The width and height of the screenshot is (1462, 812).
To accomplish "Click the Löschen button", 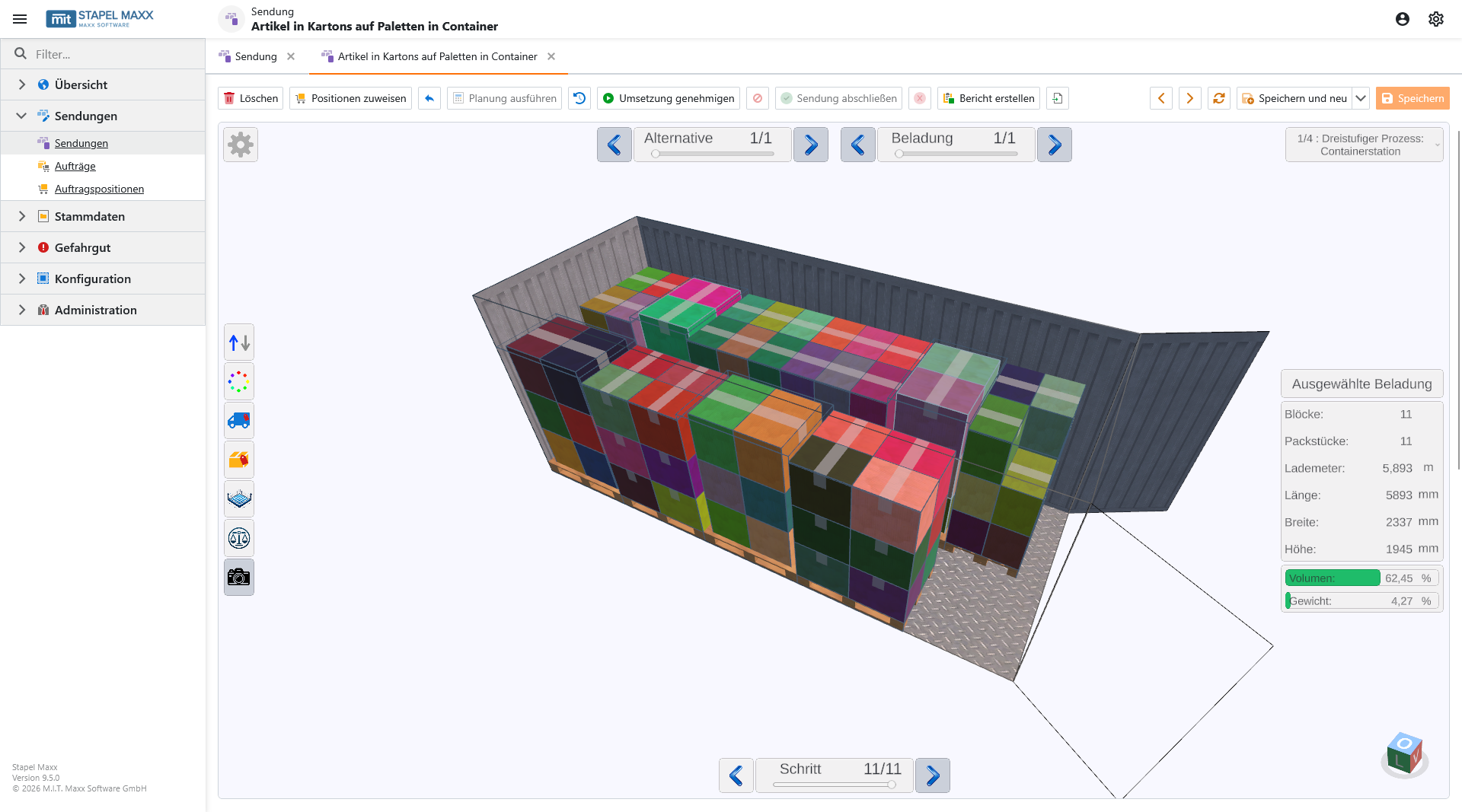I will click(251, 98).
